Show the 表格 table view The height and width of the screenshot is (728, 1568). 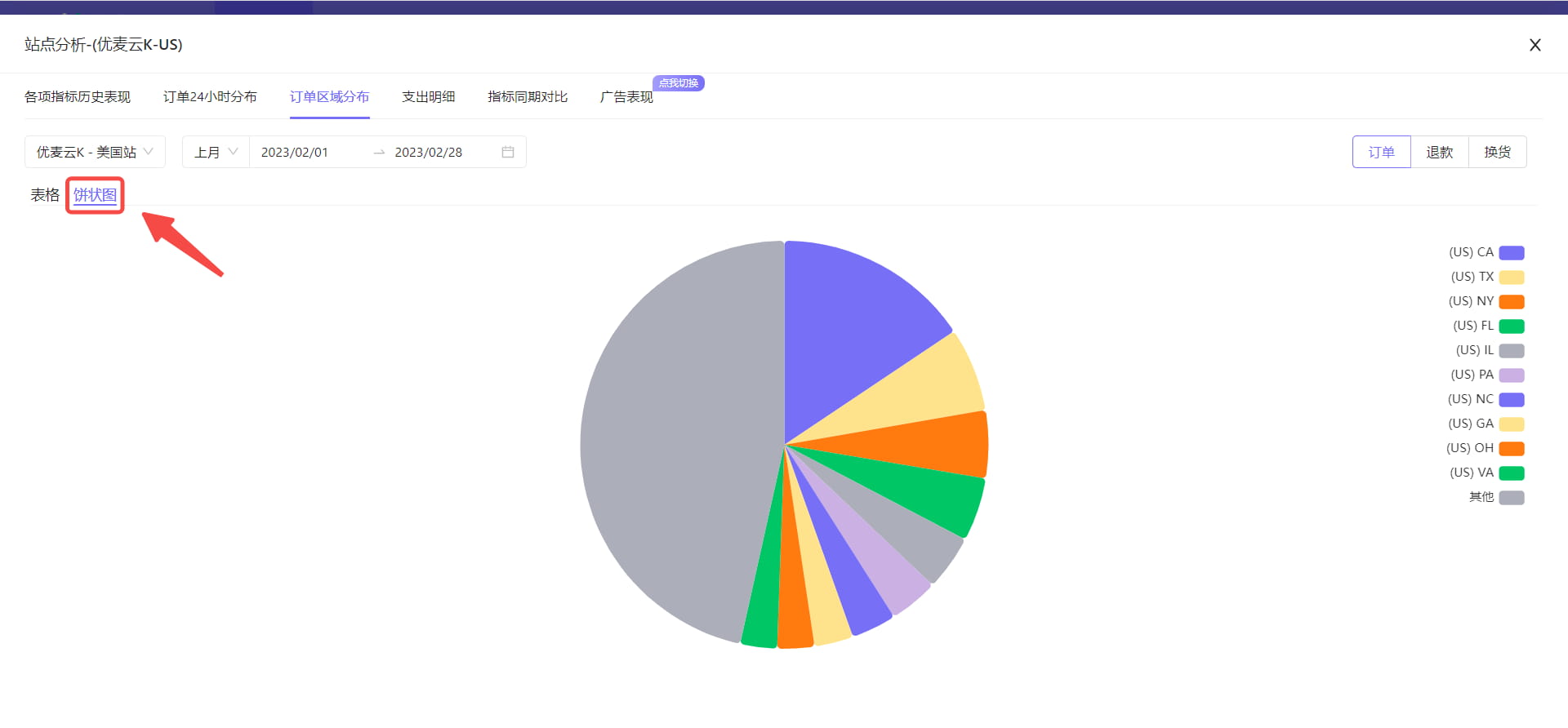45,195
